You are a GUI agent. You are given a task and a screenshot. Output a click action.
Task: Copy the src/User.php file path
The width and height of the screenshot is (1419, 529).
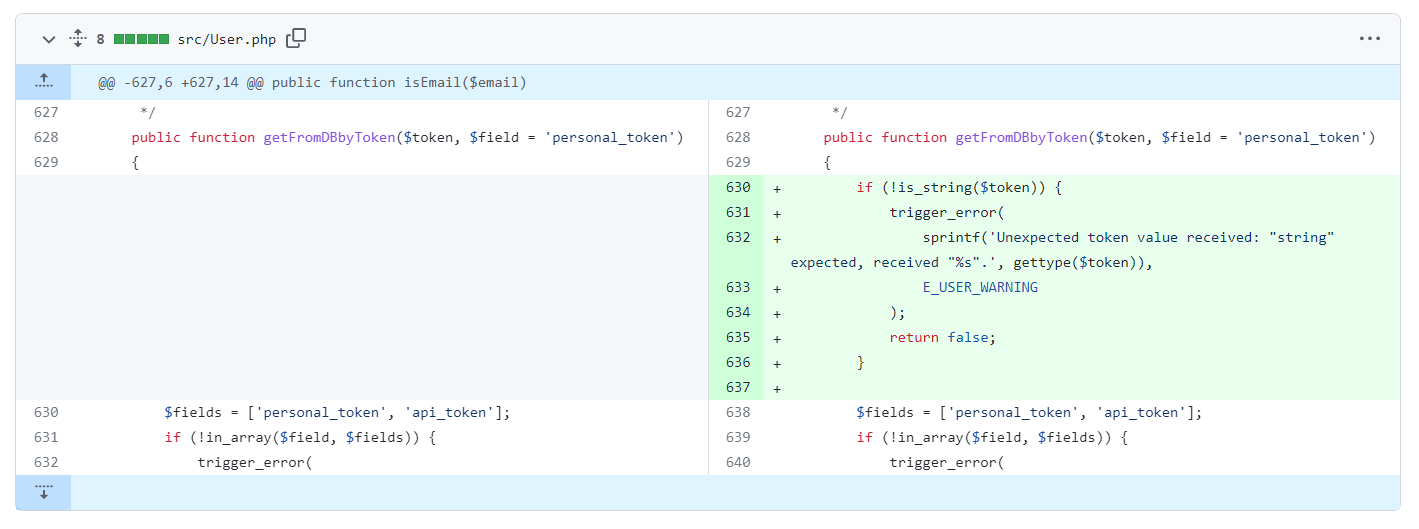point(296,39)
